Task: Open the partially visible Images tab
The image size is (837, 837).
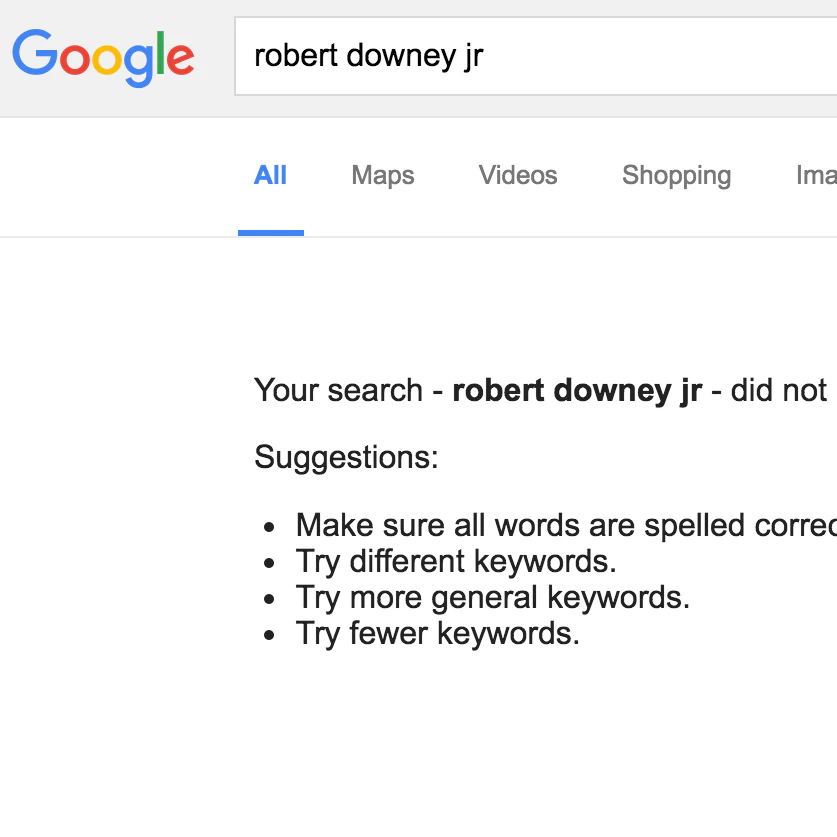Action: (x=816, y=176)
